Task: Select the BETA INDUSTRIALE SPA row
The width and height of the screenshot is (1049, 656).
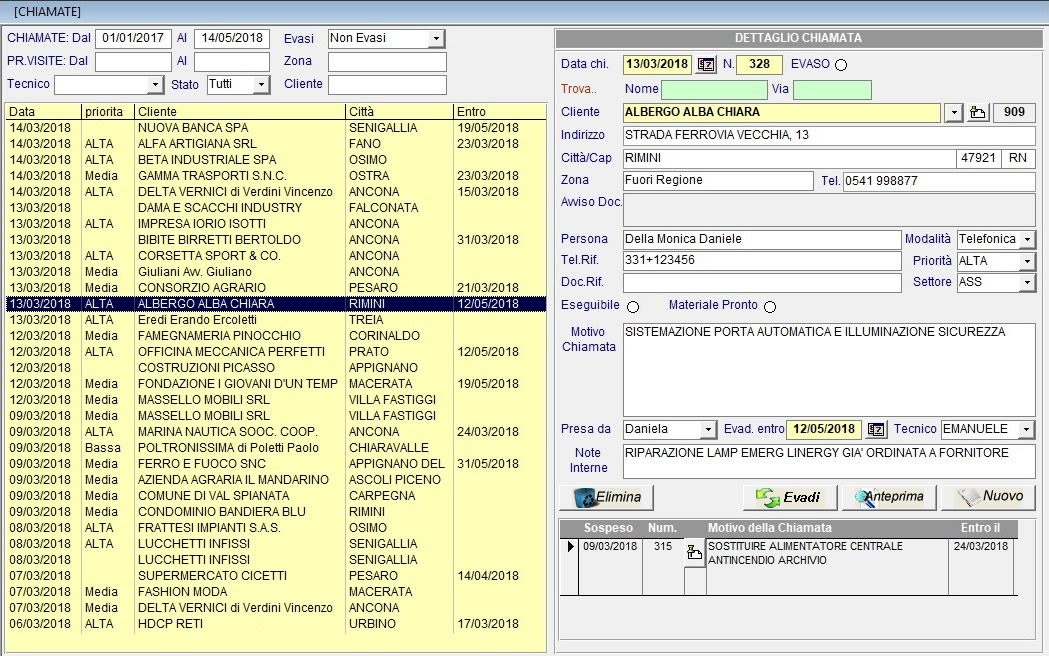Action: click(x=276, y=160)
